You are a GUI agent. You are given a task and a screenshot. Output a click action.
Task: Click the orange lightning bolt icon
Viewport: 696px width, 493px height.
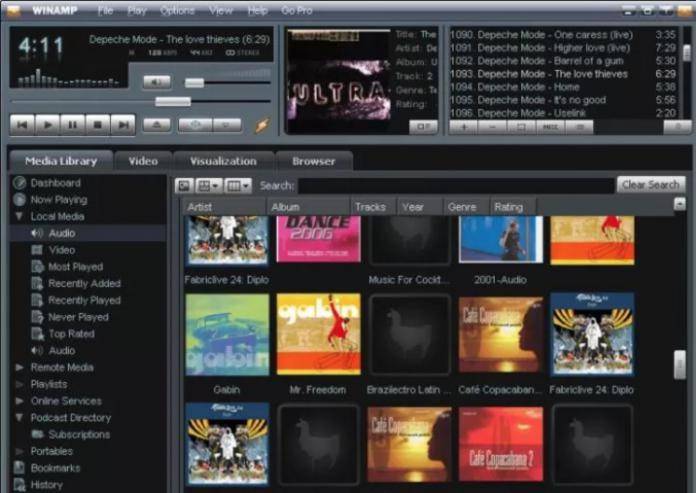262,125
